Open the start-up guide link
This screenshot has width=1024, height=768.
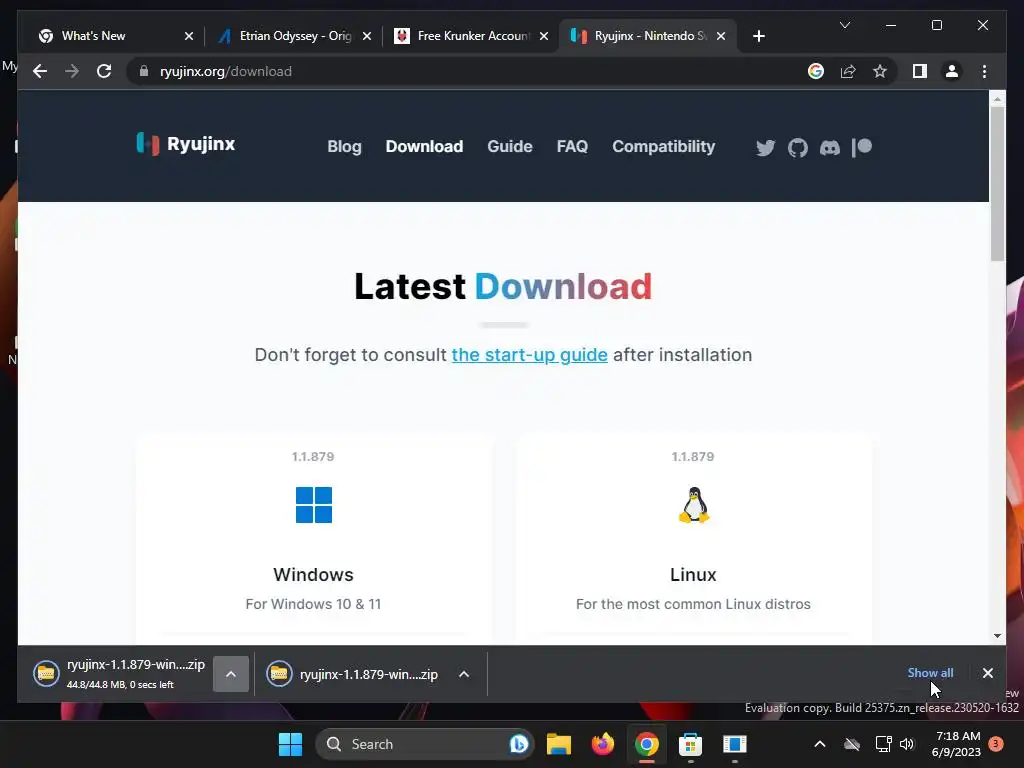point(530,355)
